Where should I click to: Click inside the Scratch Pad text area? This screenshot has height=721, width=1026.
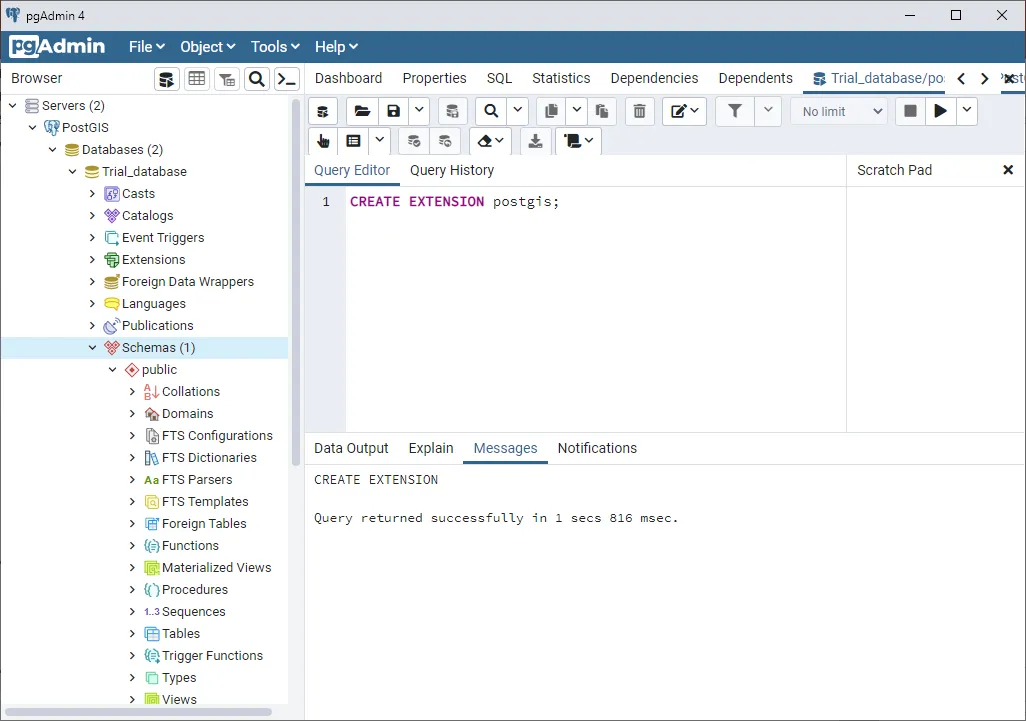(x=936, y=309)
